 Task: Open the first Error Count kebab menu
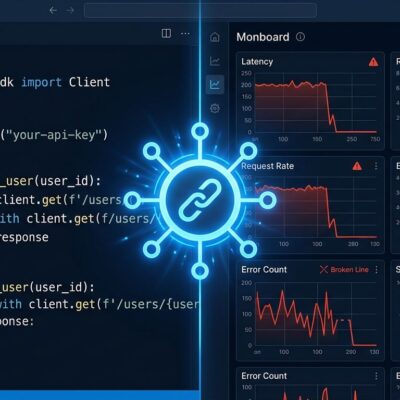point(376,269)
